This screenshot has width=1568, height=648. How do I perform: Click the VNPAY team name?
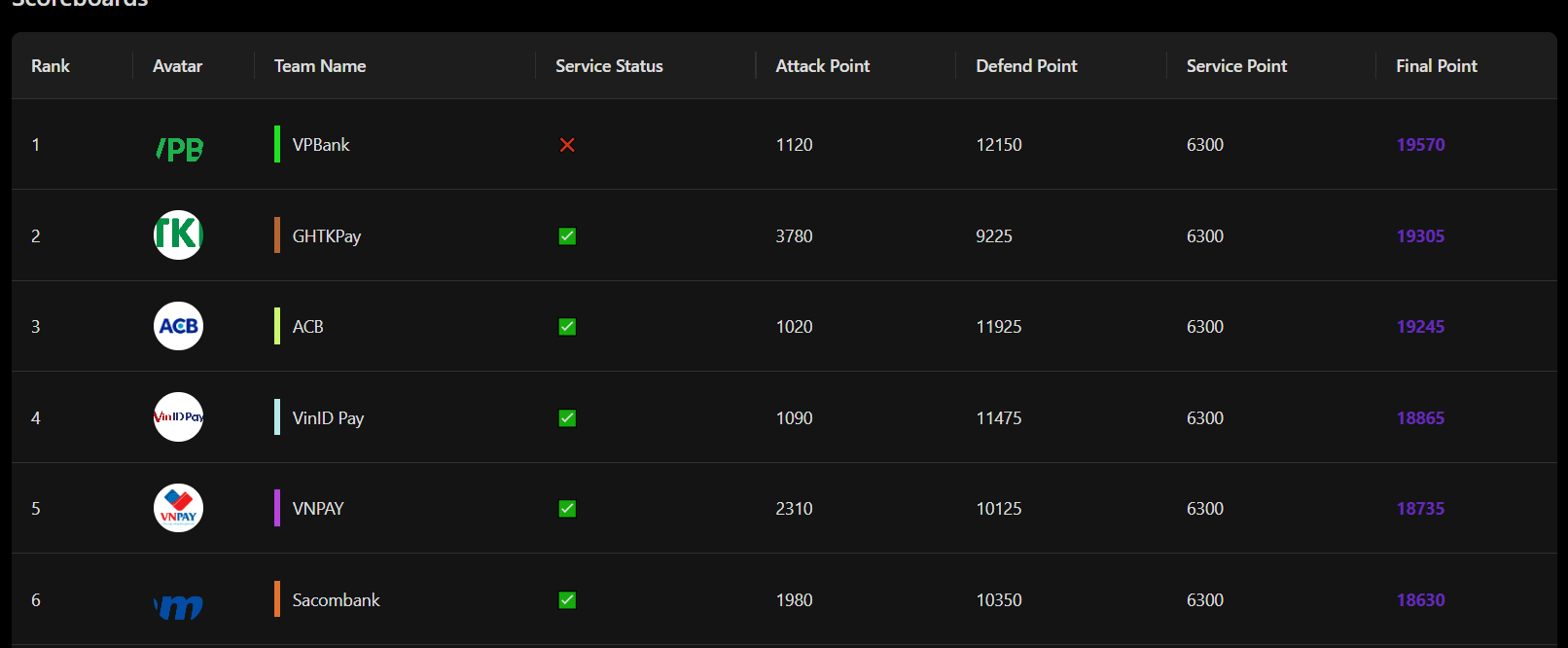click(x=318, y=509)
